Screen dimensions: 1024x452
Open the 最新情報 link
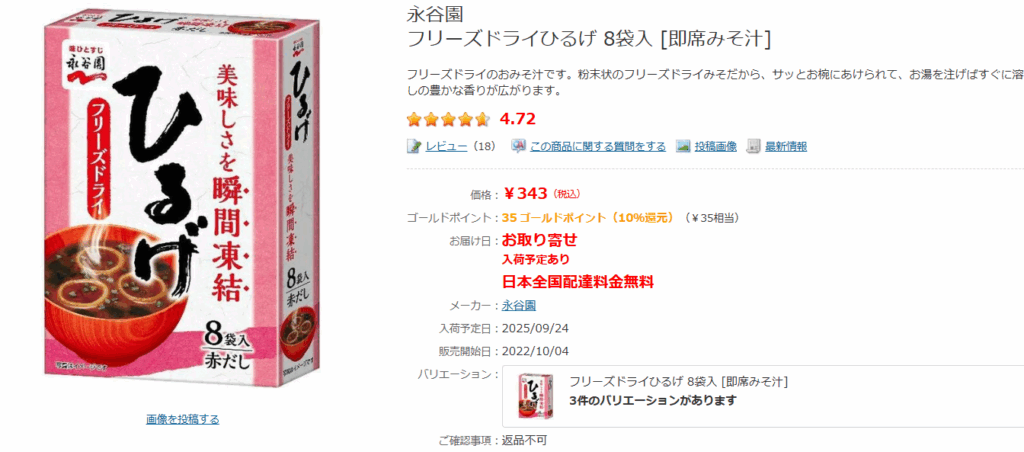coord(786,146)
